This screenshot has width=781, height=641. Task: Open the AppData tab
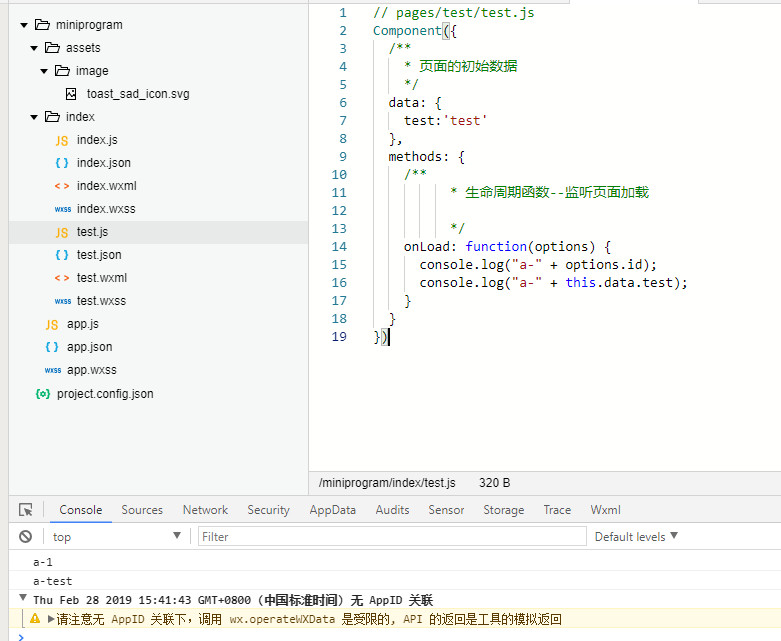tap(332, 510)
